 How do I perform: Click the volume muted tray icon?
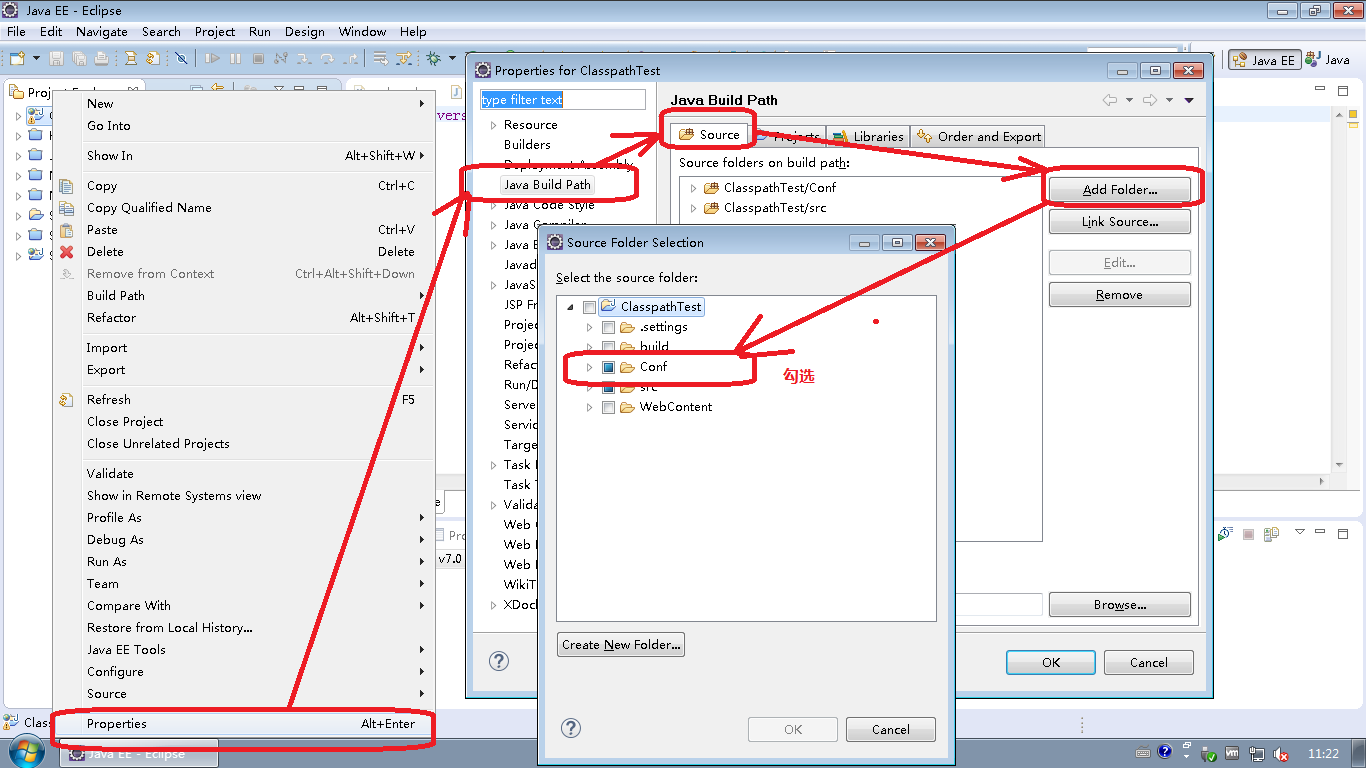[x=1281, y=754]
